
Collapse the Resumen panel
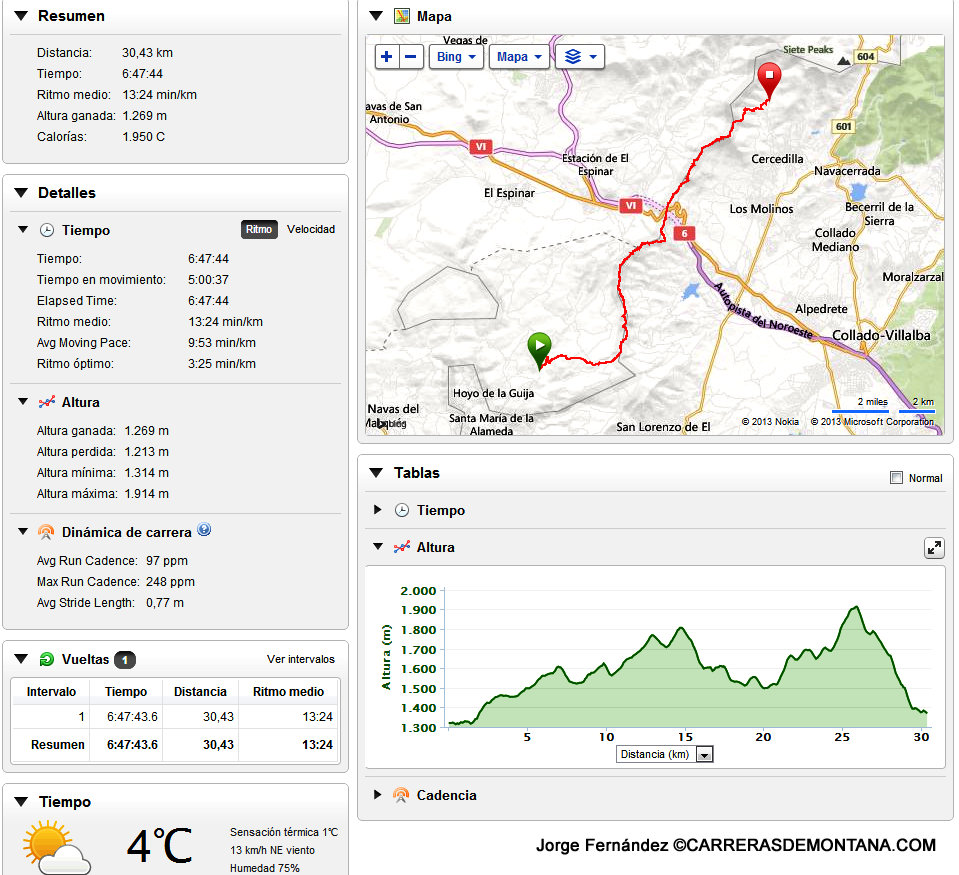click(x=20, y=16)
